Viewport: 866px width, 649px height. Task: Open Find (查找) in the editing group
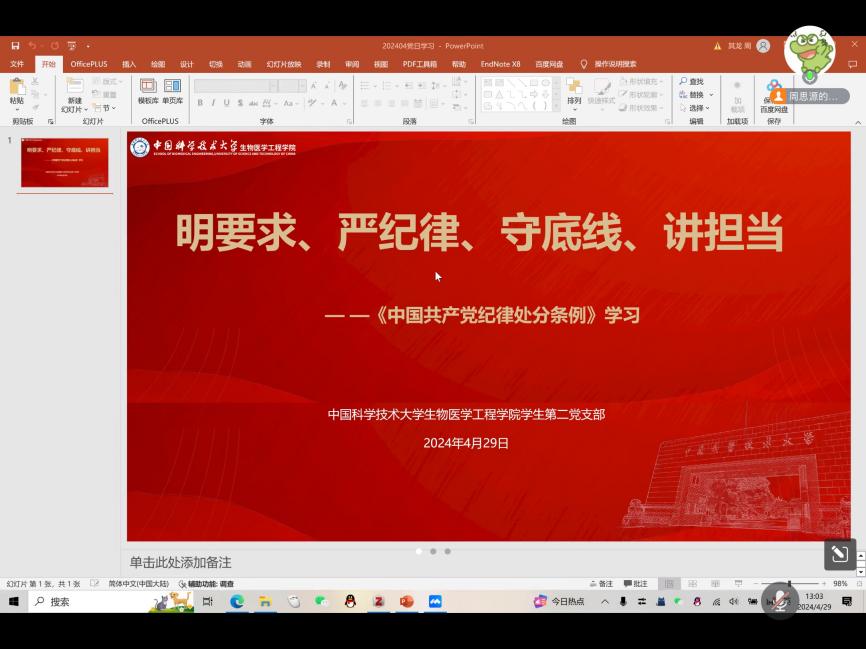coord(691,81)
